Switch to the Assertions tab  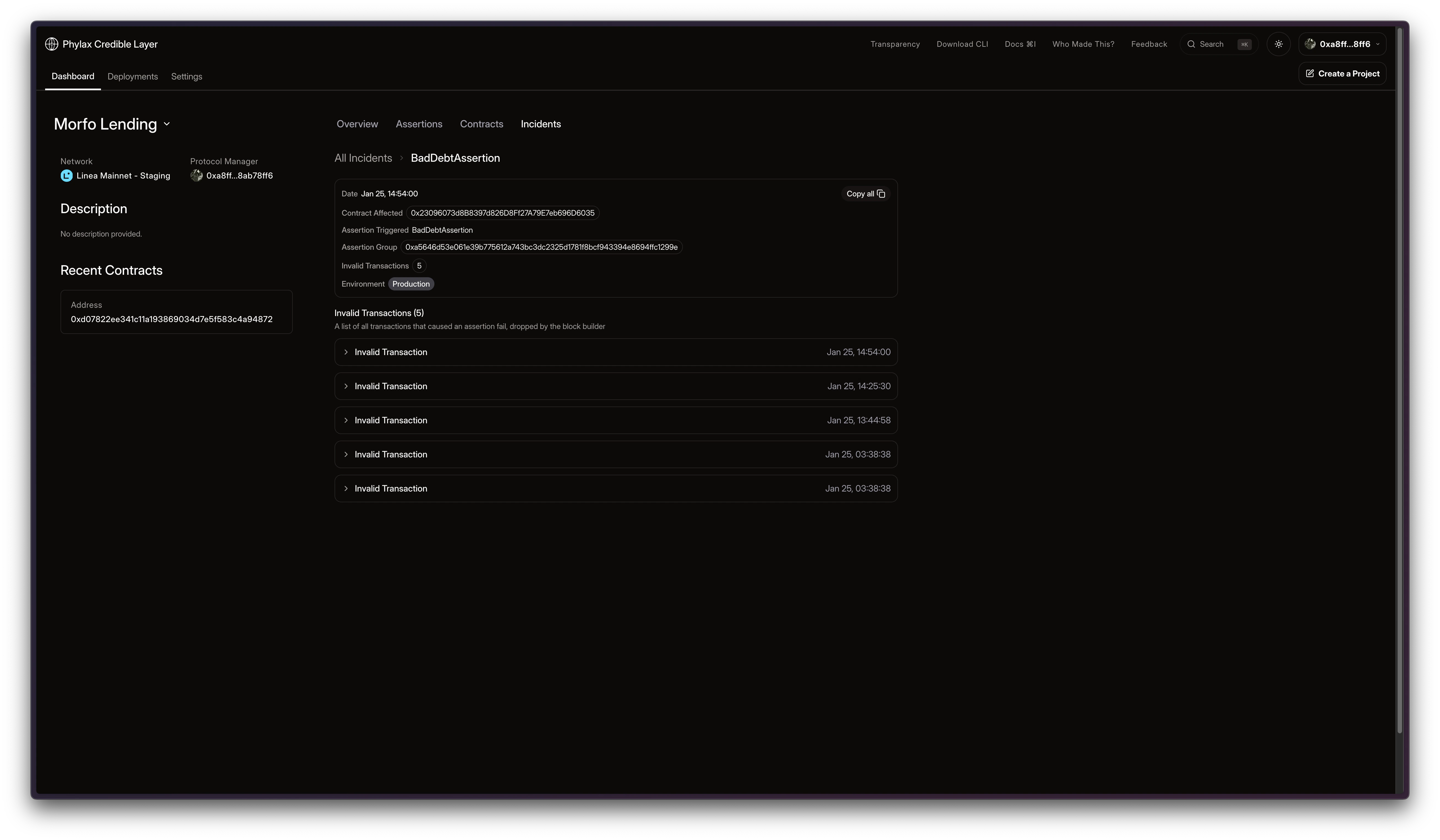point(419,124)
